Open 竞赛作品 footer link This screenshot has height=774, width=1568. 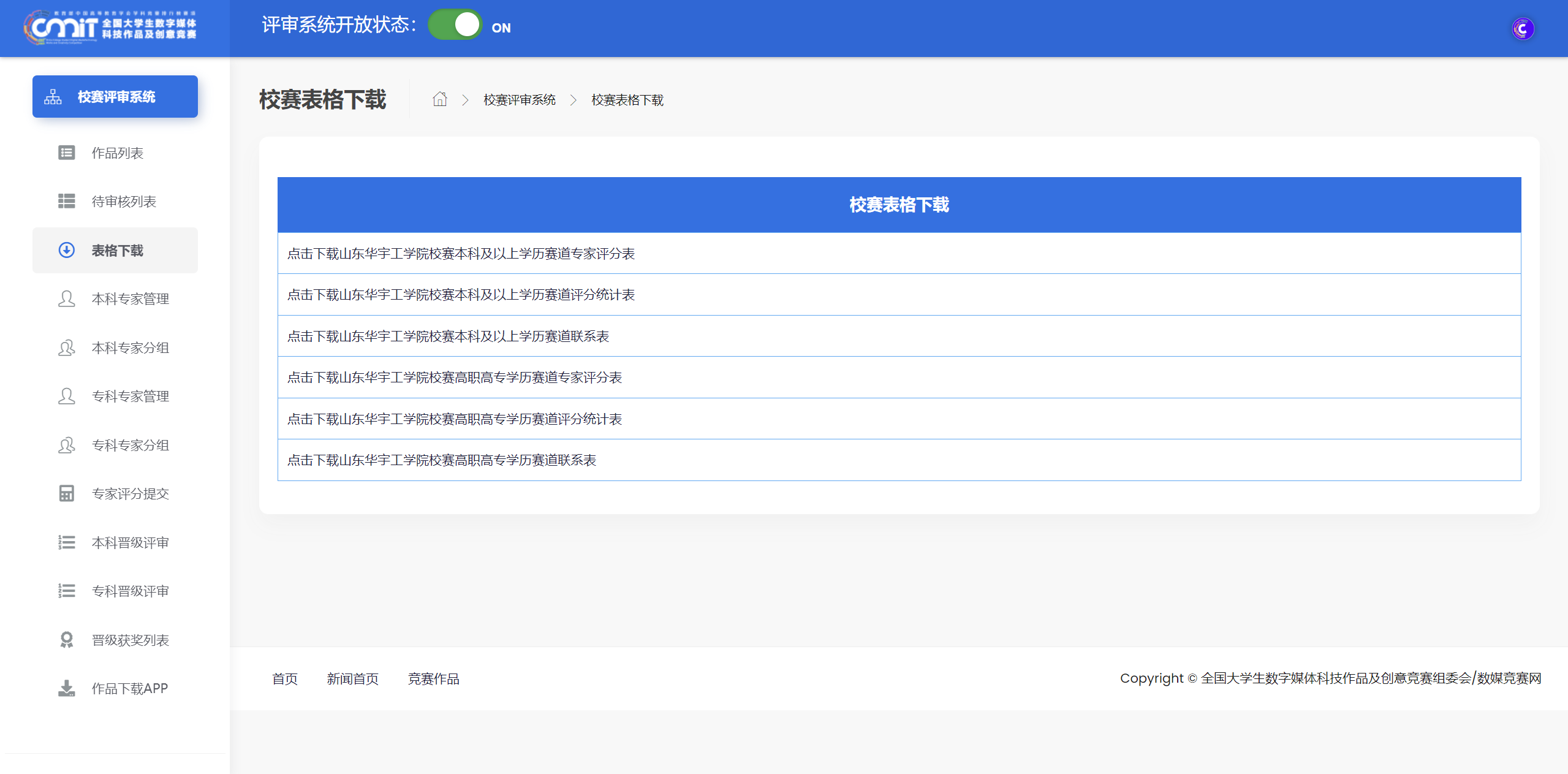[433, 678]
